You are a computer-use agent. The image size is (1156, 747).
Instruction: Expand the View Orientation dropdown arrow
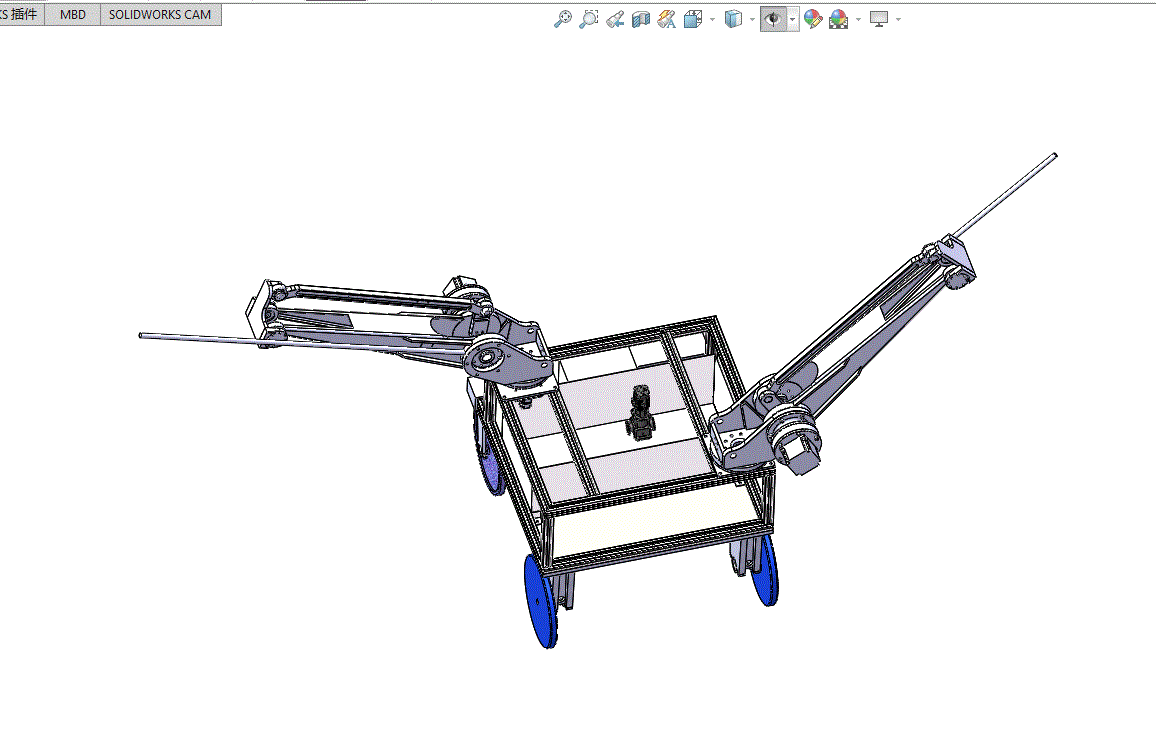pyautogui.click(x=712, y=20)
